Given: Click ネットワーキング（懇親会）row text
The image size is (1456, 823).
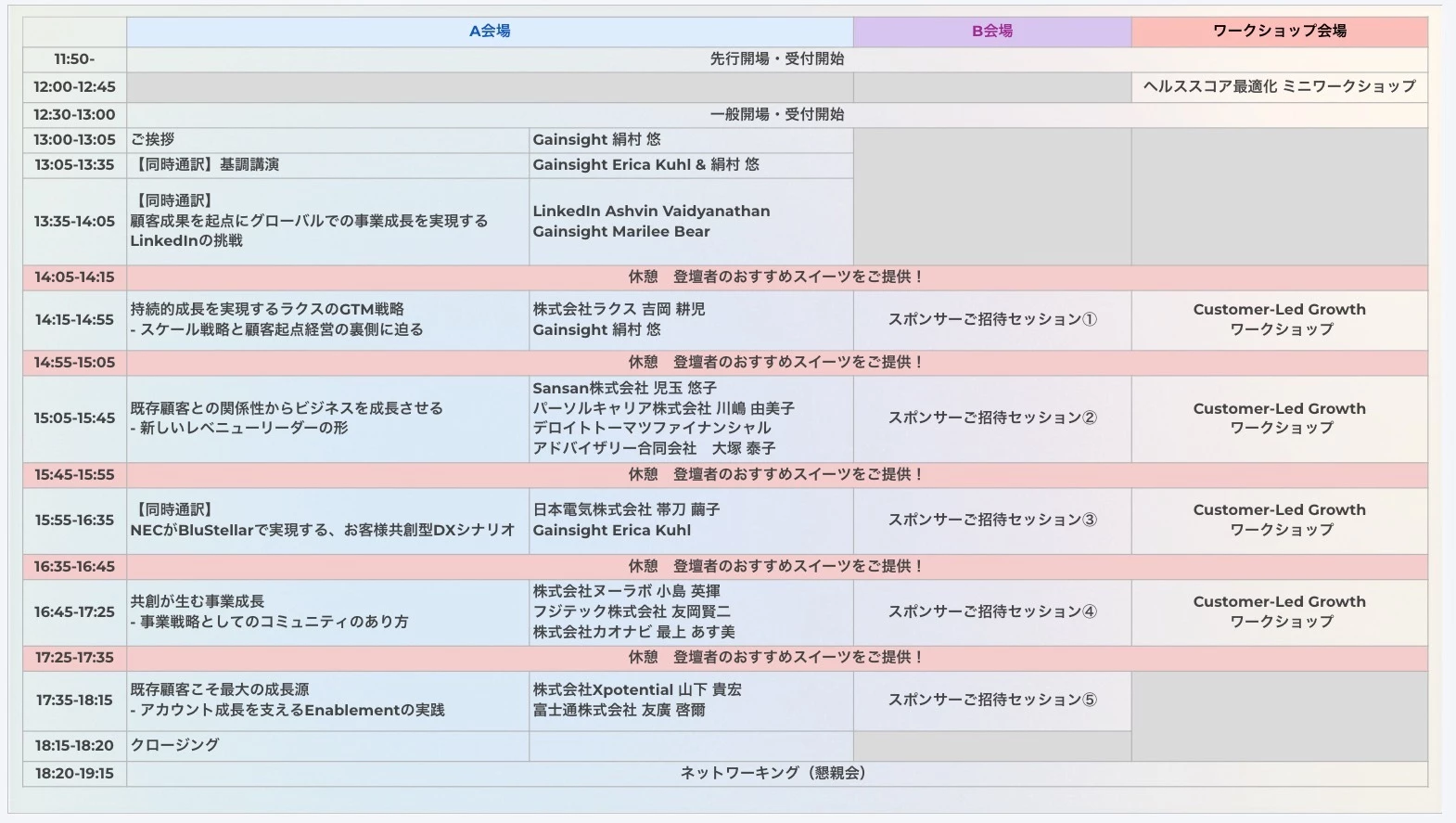Looking at the screenshot, I should coord(777,774).
